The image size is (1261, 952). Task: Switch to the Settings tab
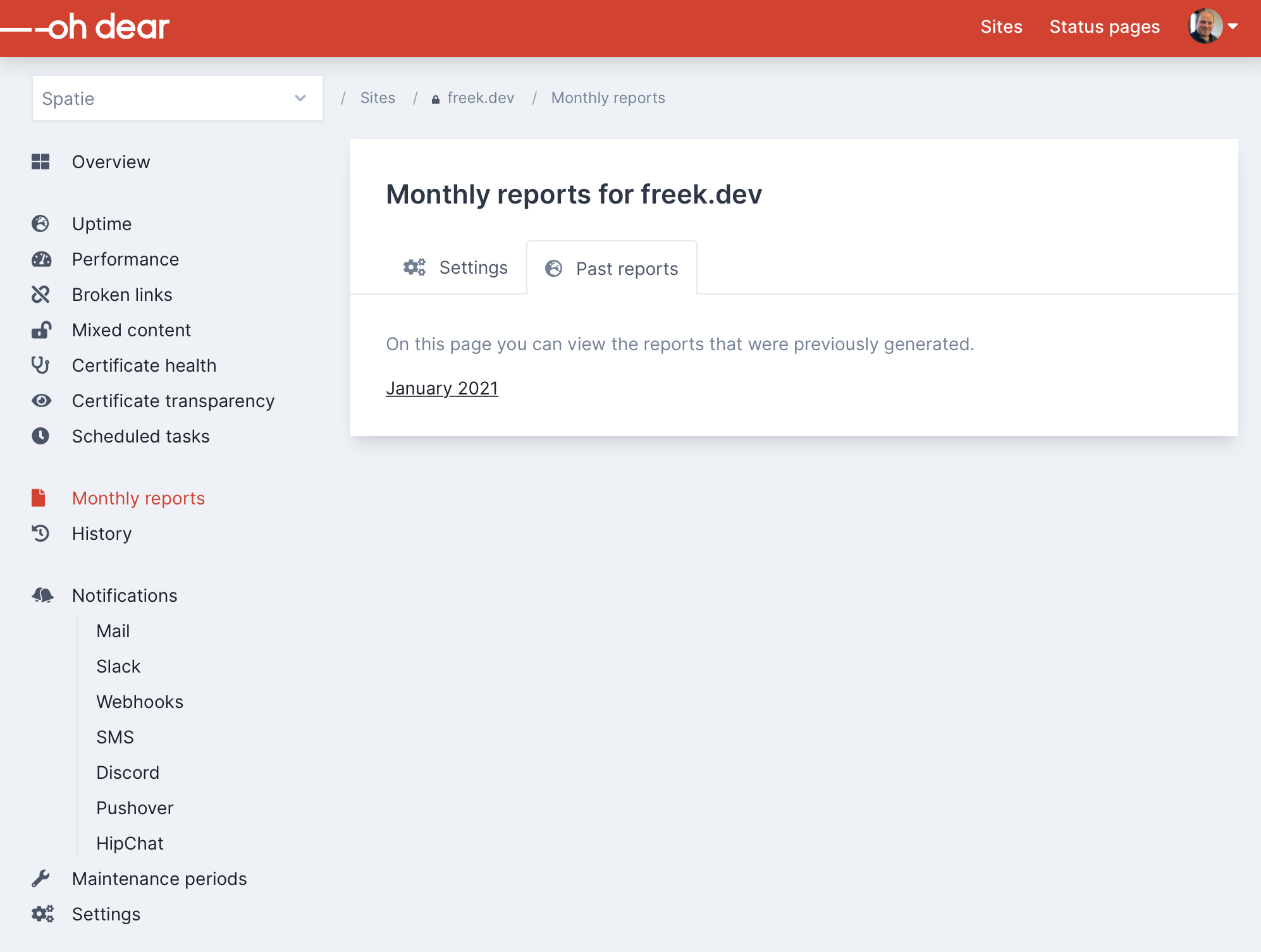[455, 267]
